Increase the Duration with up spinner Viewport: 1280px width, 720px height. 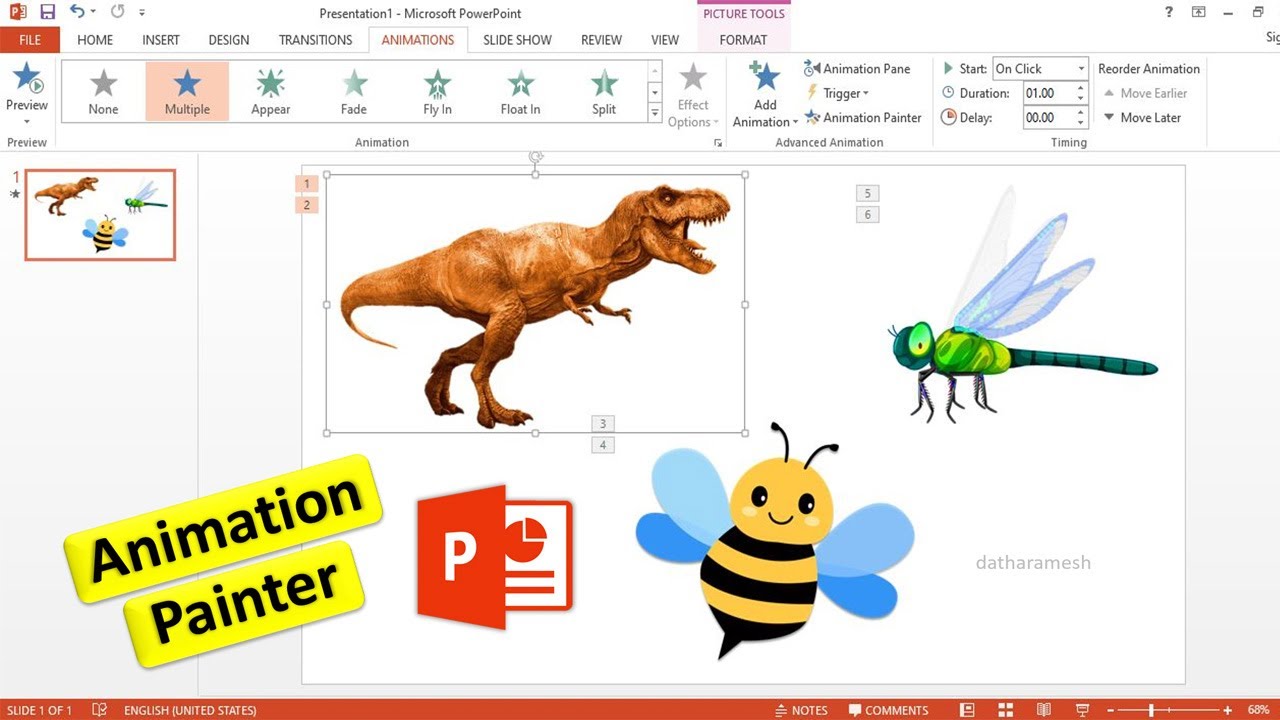(1081, 88)
